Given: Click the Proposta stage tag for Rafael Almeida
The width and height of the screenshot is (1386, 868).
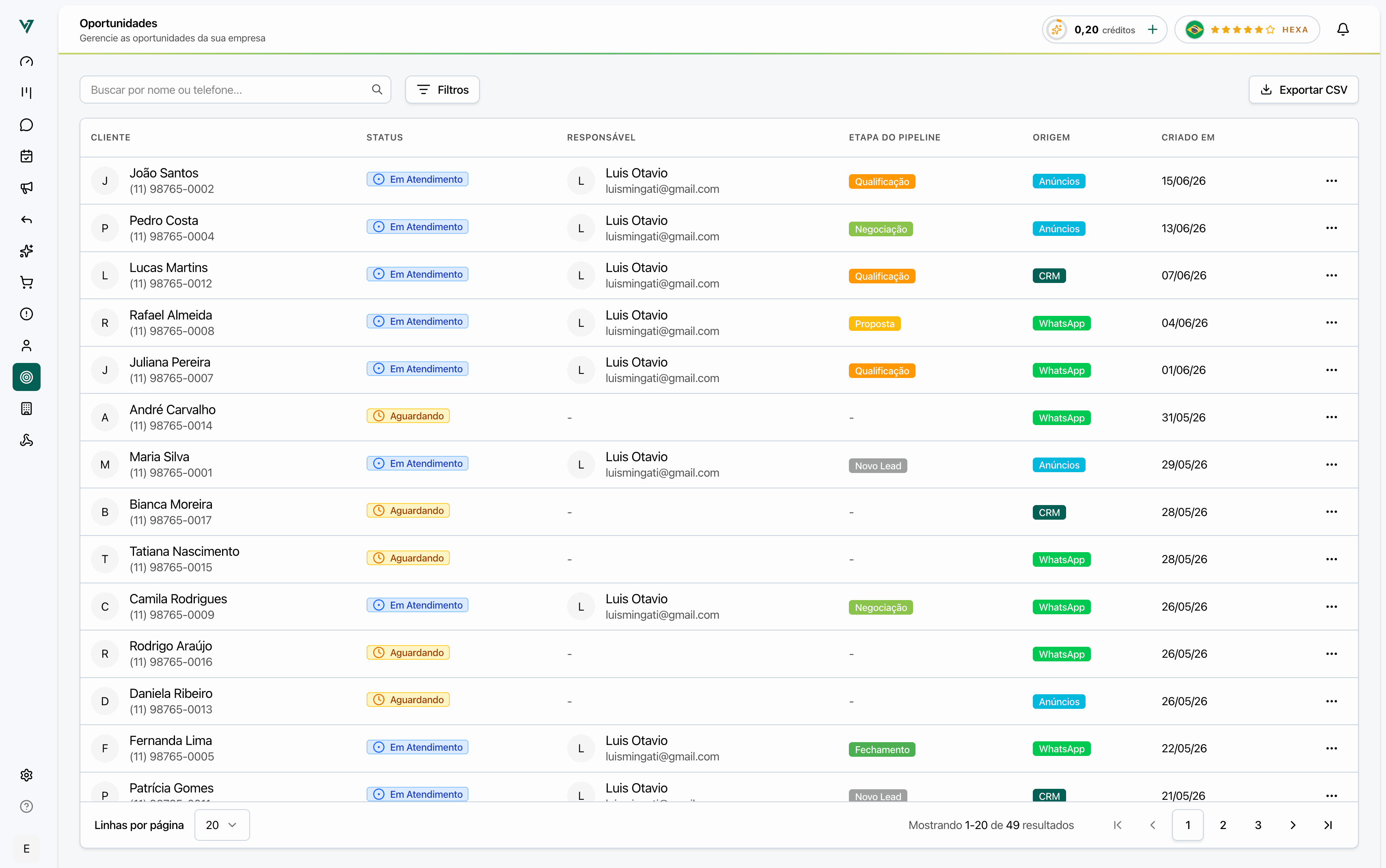Looking at the screenshot, I should 874,324.
